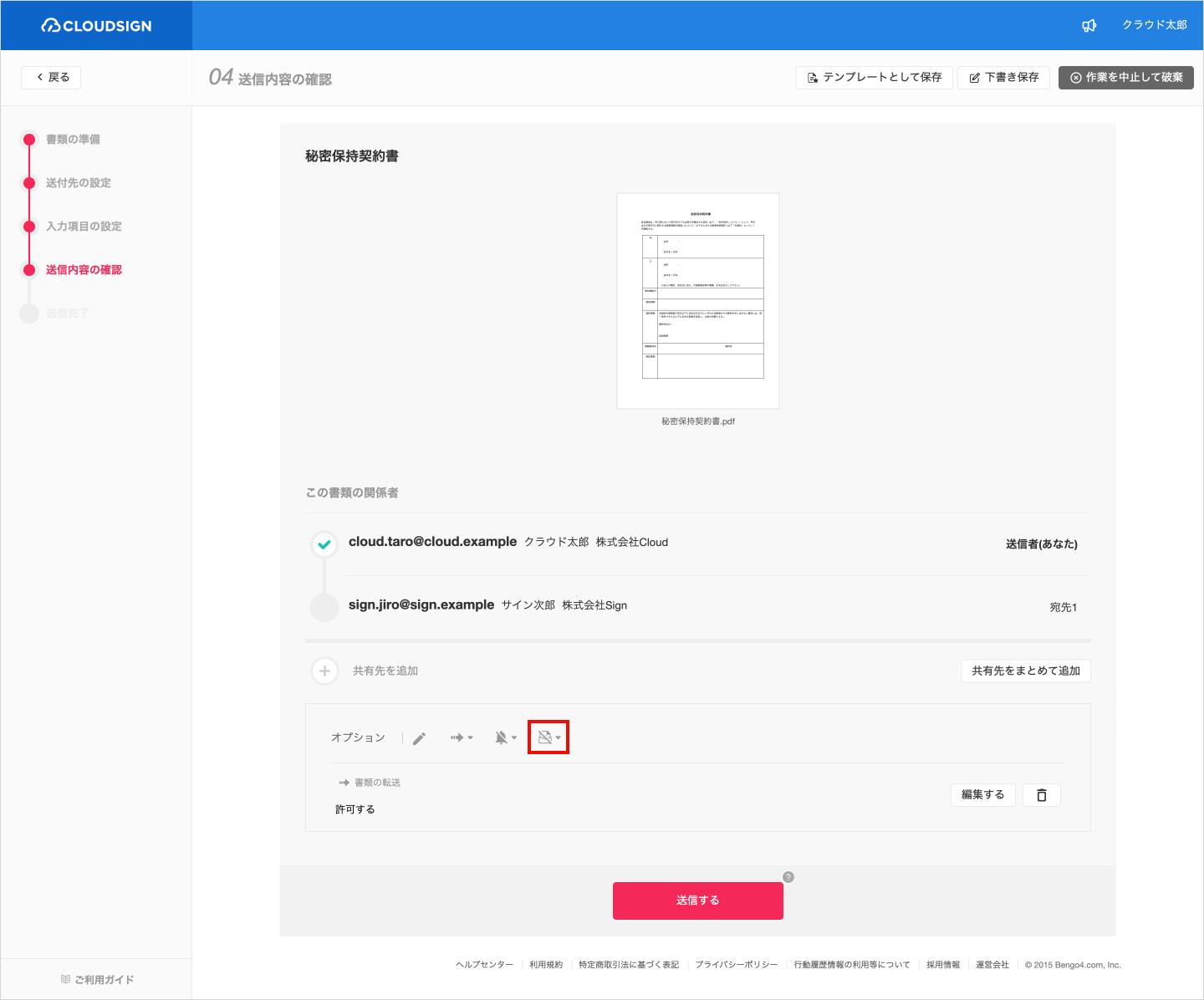
Task: Click the 秘密保持契約書 document title
Action: (x=352, y=156)
